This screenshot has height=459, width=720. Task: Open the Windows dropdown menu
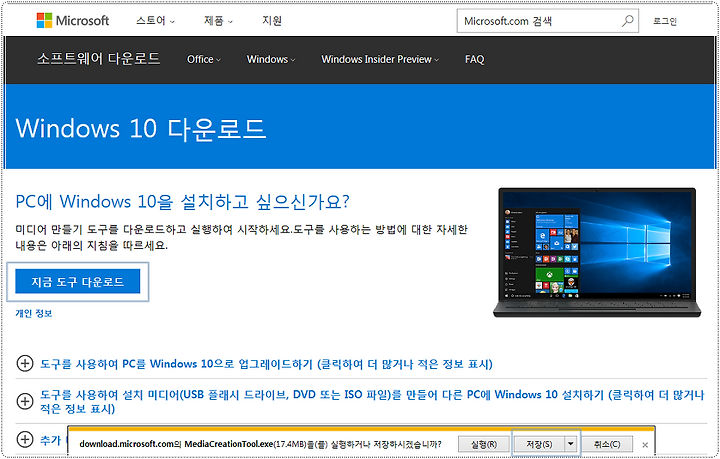[271, 59]
